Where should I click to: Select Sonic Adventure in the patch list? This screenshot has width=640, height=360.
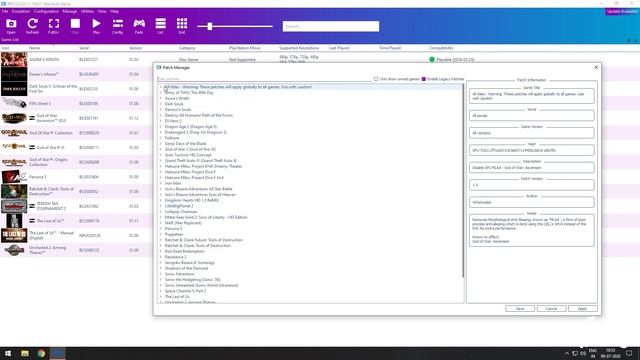179,274
